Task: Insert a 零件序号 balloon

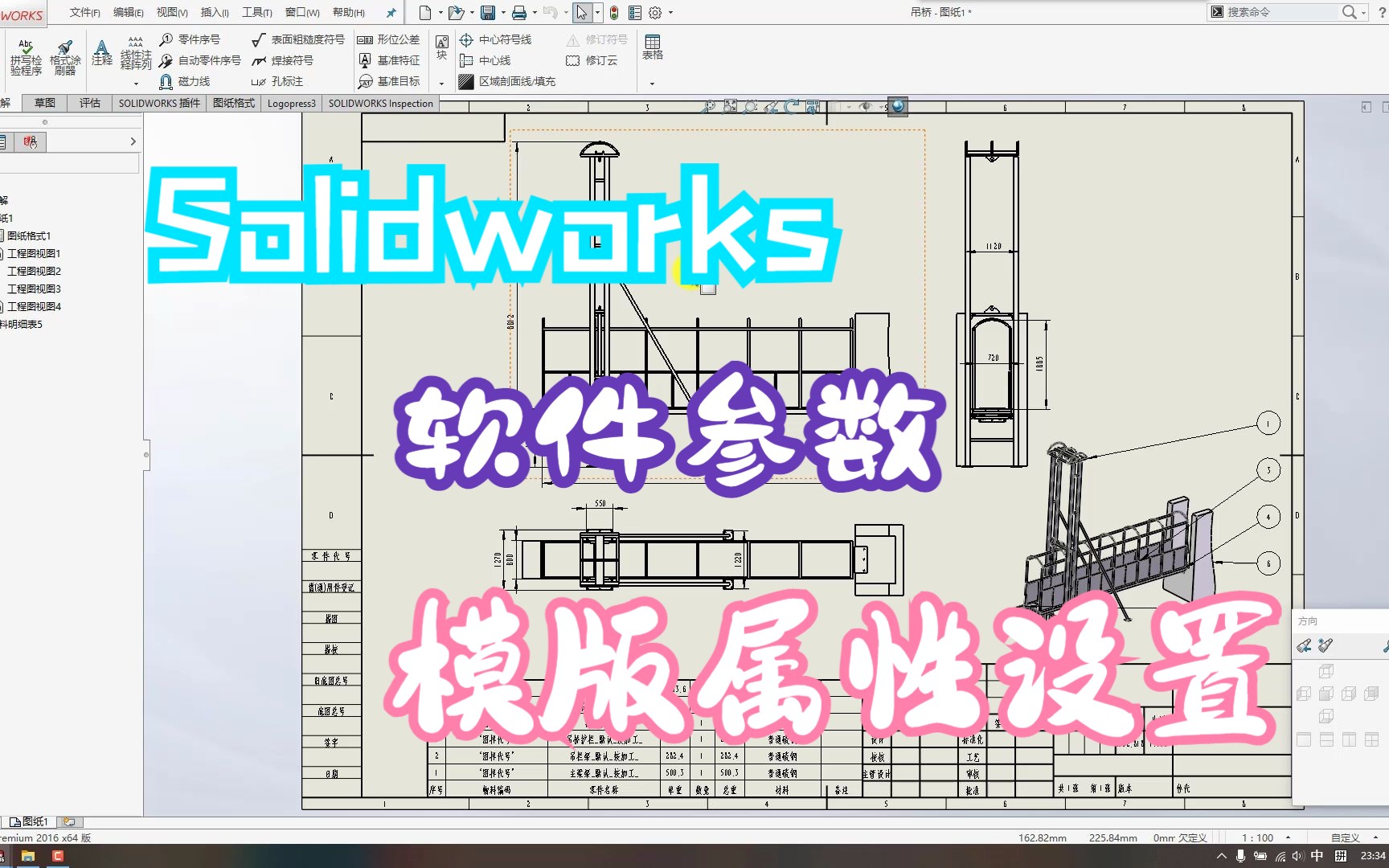Action: click(x=190, y=39)
